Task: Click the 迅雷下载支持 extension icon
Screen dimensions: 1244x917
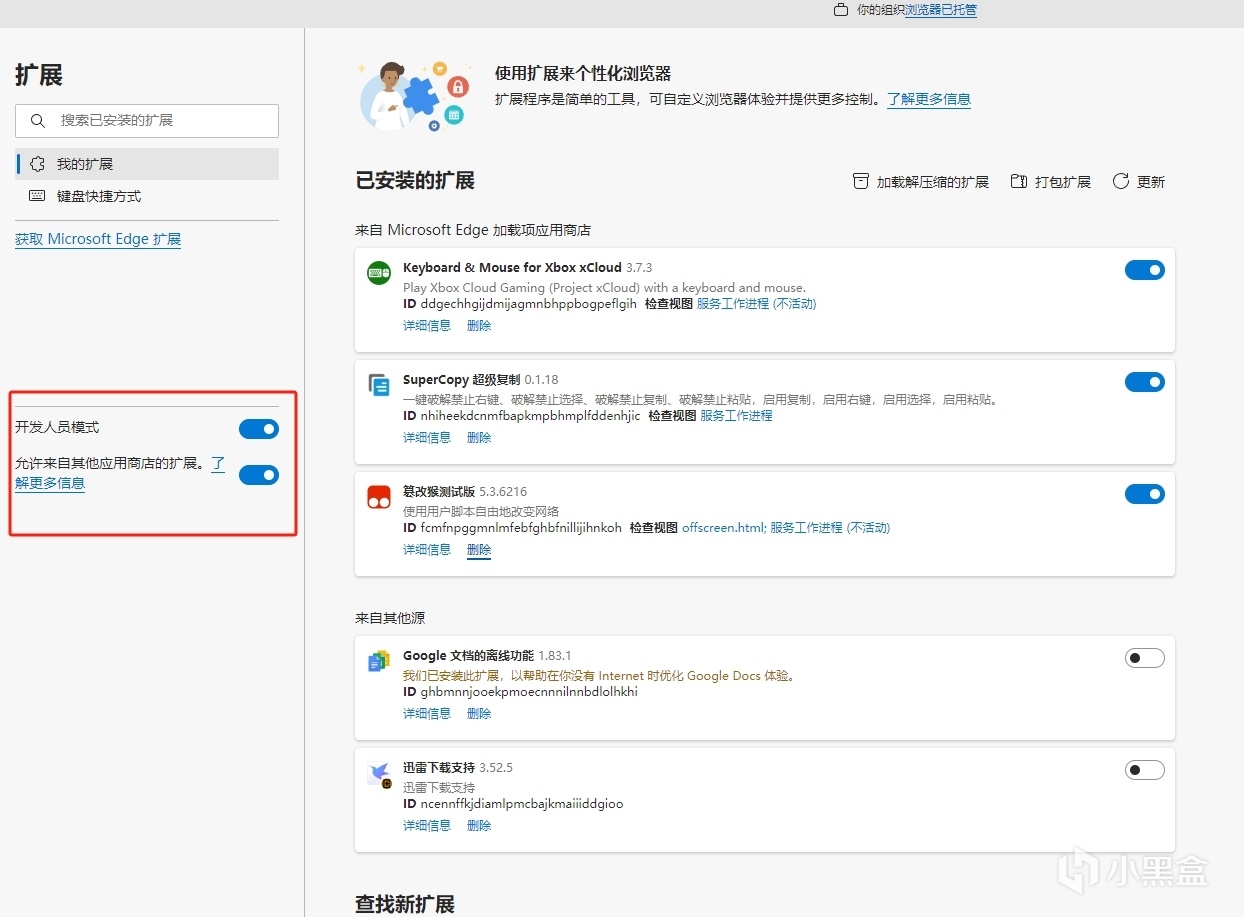Action: [x=379, y=774]
